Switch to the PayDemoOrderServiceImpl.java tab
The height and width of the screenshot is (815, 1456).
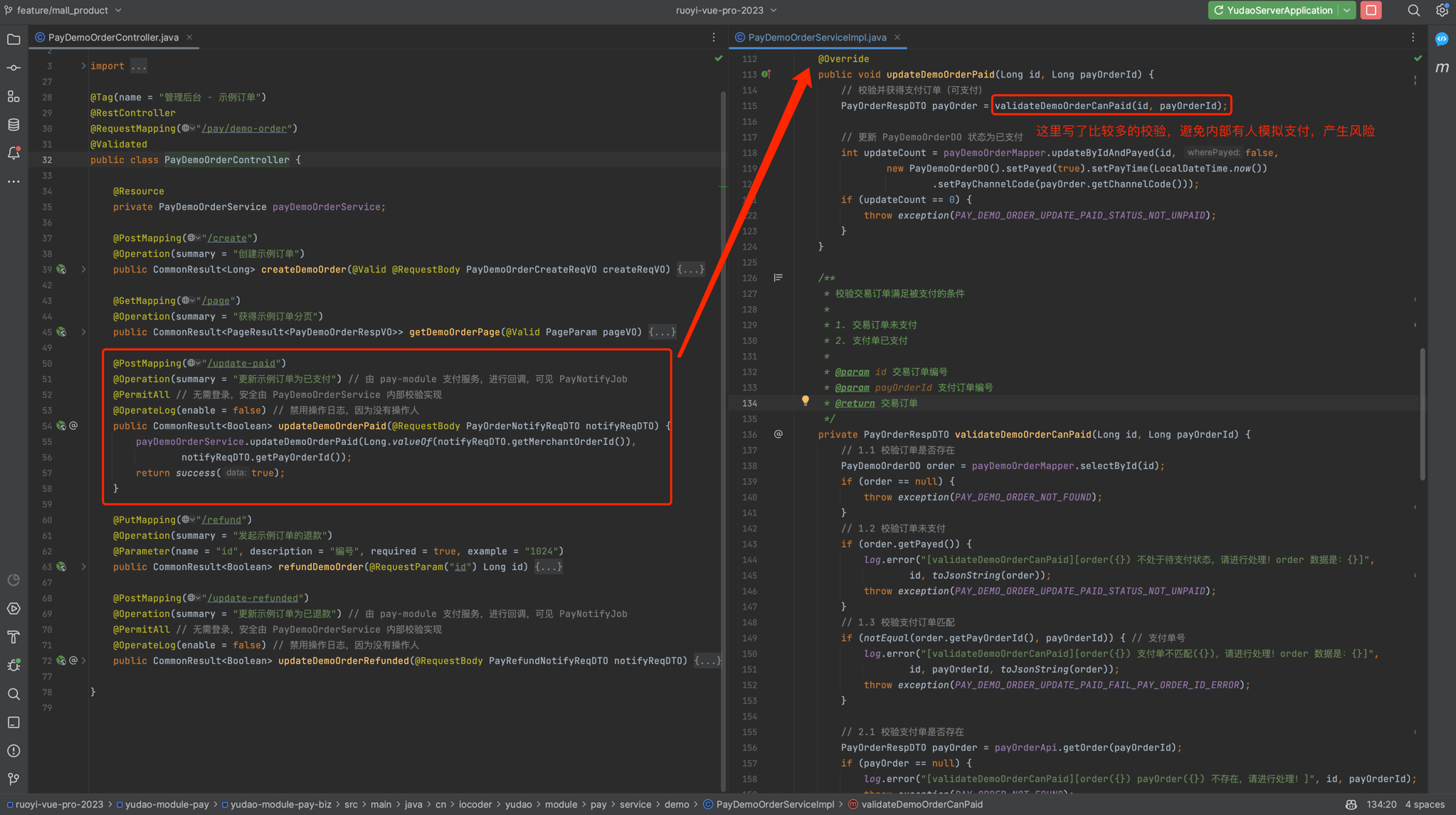[x=816, y=37]
